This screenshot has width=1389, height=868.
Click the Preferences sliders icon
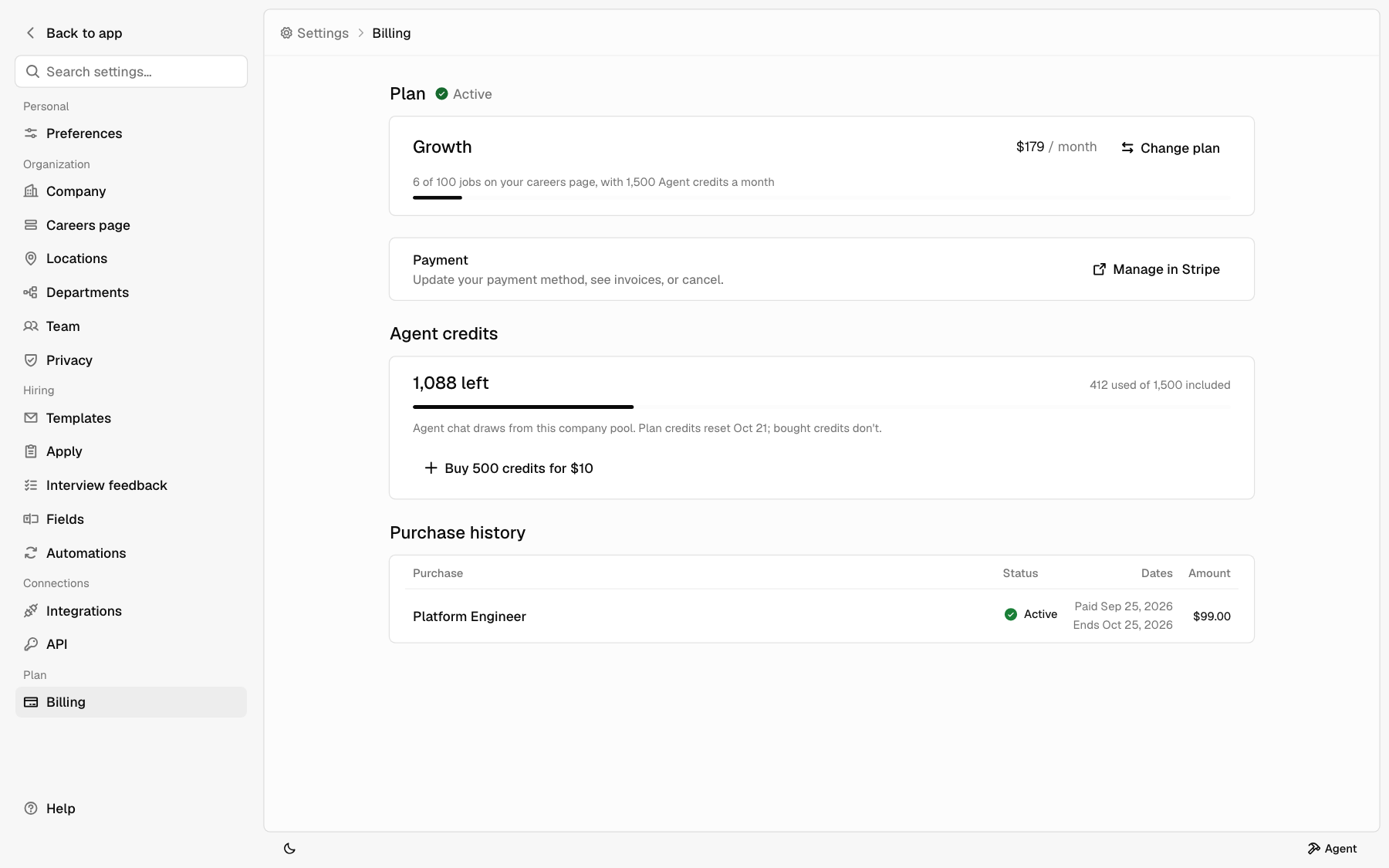pyautogui.click(x=31, y=133)
